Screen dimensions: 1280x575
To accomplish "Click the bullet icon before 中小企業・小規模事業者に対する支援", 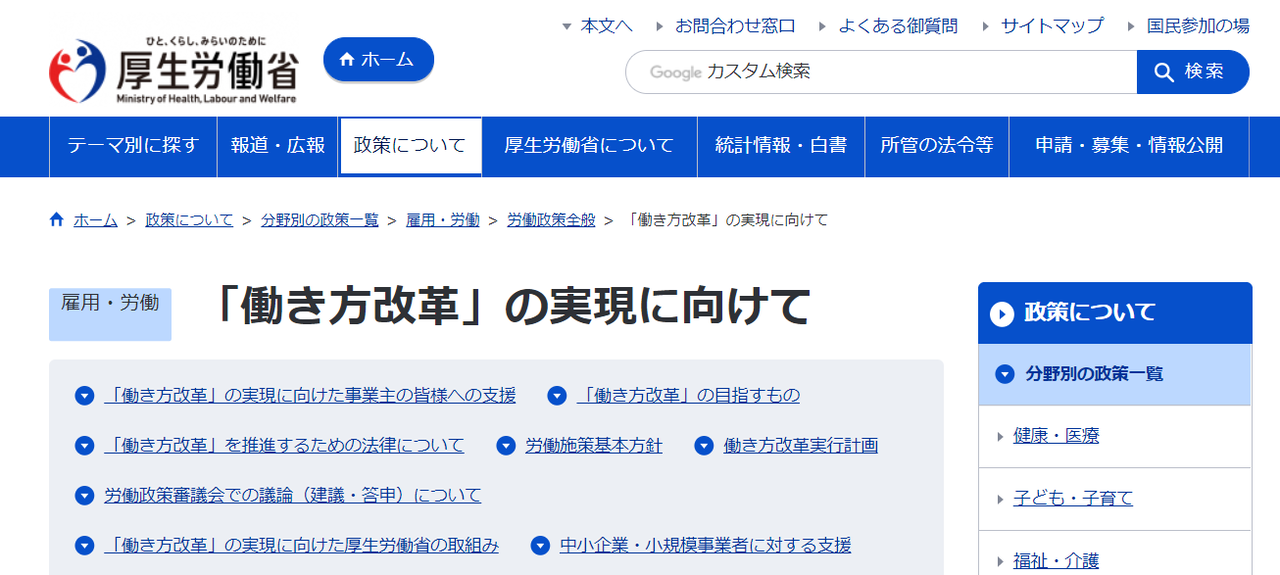I will 540,546.
